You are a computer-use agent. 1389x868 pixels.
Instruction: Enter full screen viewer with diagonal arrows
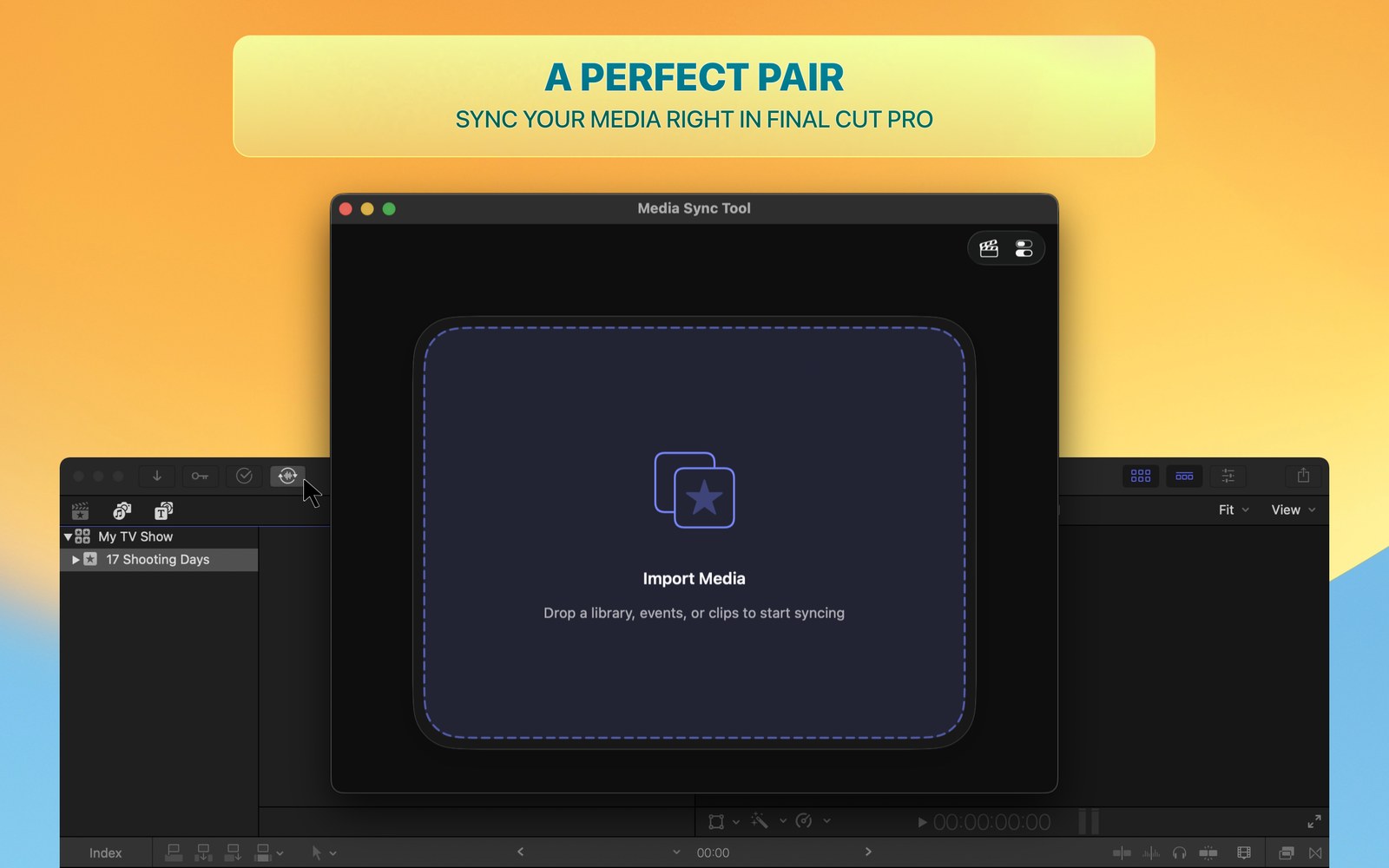[1314, 821]
